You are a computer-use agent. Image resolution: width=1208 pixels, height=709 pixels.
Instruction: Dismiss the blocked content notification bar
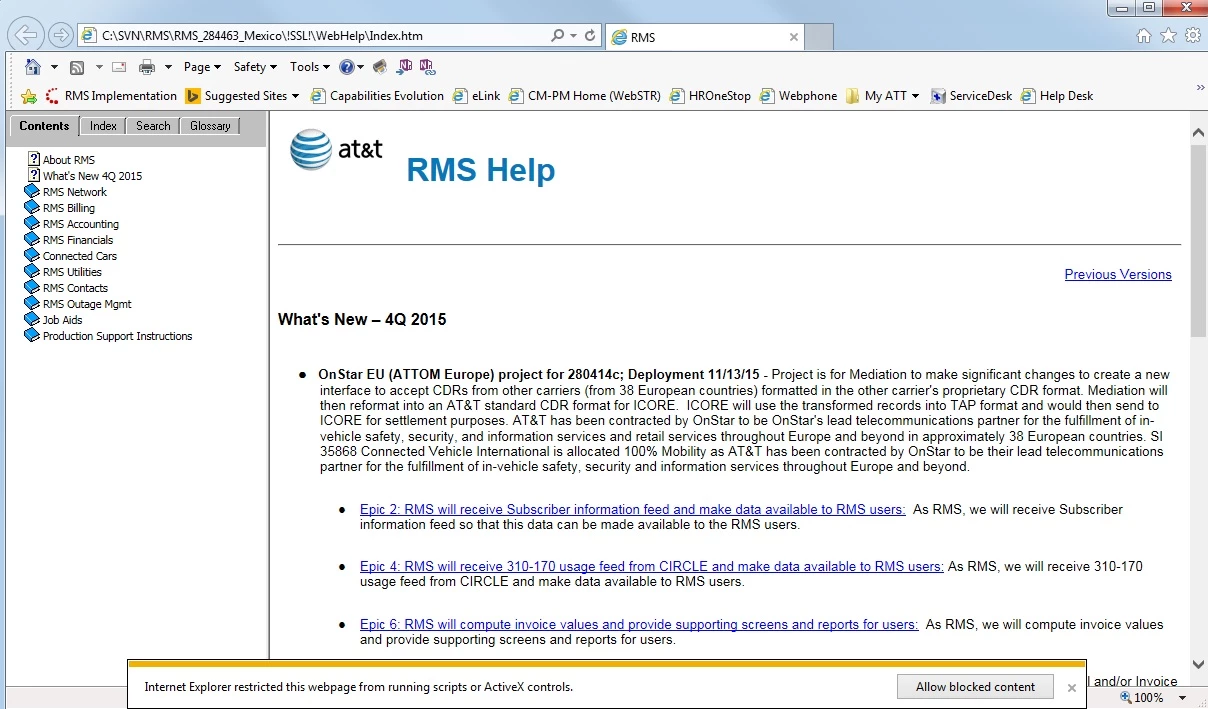[x=1071, y=688]
